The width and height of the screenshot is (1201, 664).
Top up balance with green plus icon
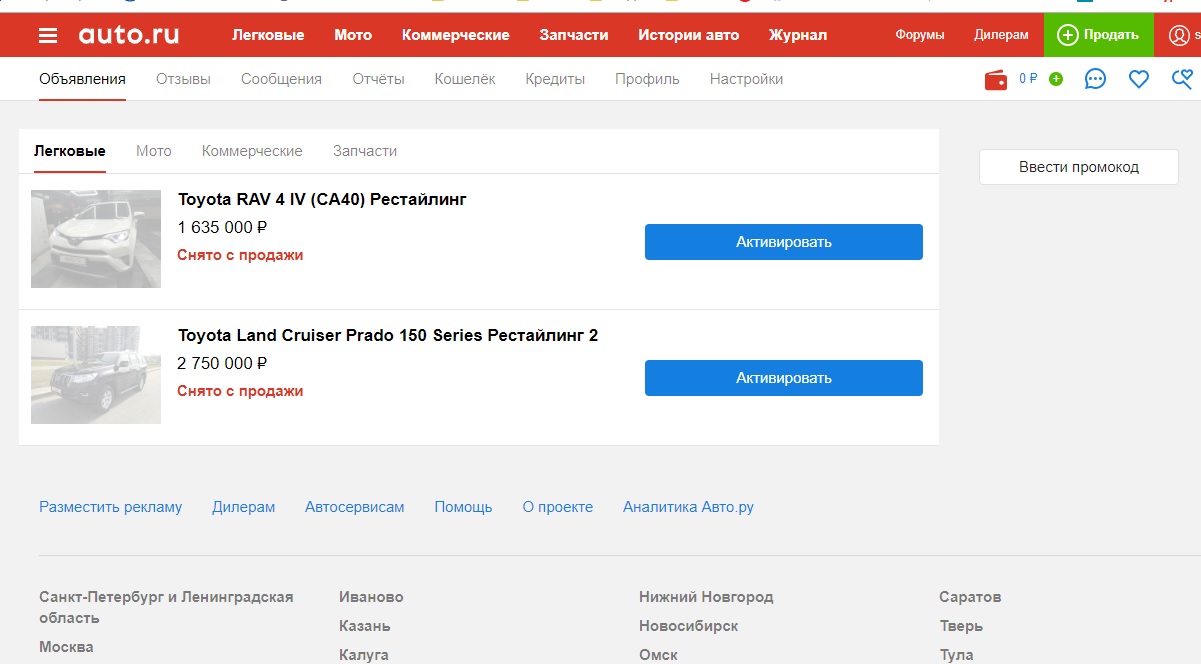tap(1056, 79)
